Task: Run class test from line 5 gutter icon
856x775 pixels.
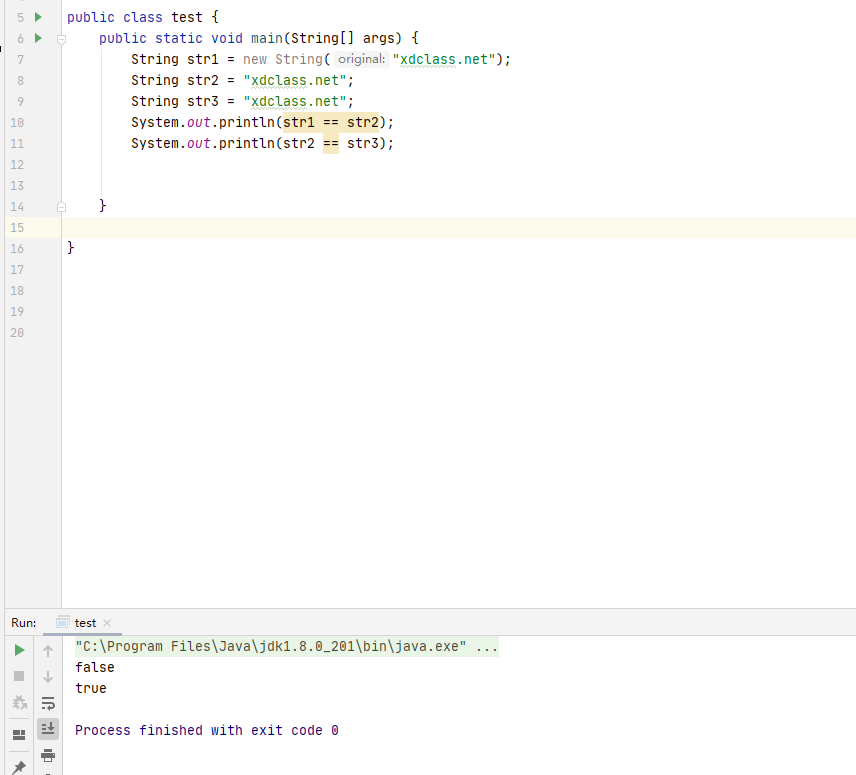Action: (38, 17)
